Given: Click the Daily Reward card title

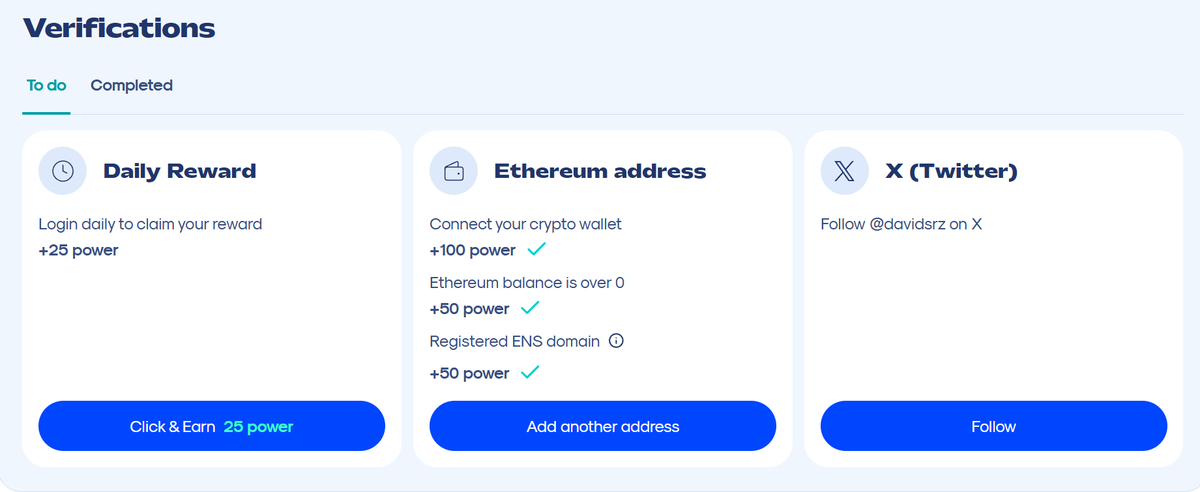Looking at the screenshot, I should coord(180,171).
